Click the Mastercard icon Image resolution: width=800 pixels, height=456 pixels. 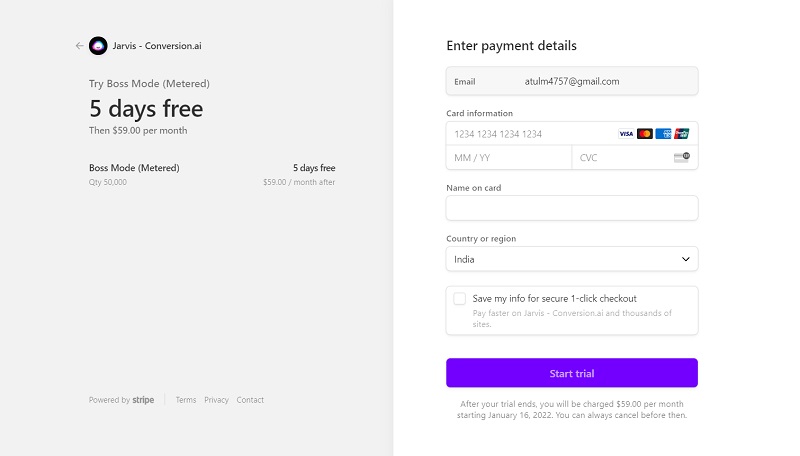pos(645,134)
